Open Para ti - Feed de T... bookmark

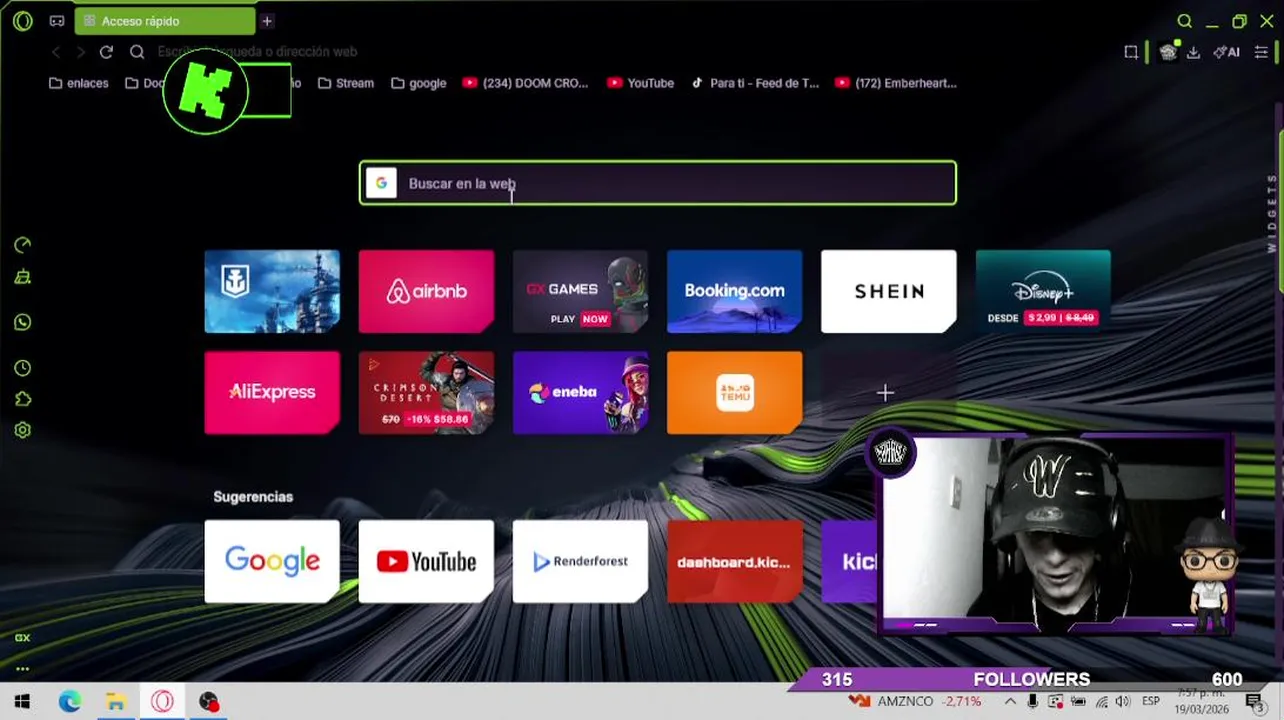click(755, 83)
